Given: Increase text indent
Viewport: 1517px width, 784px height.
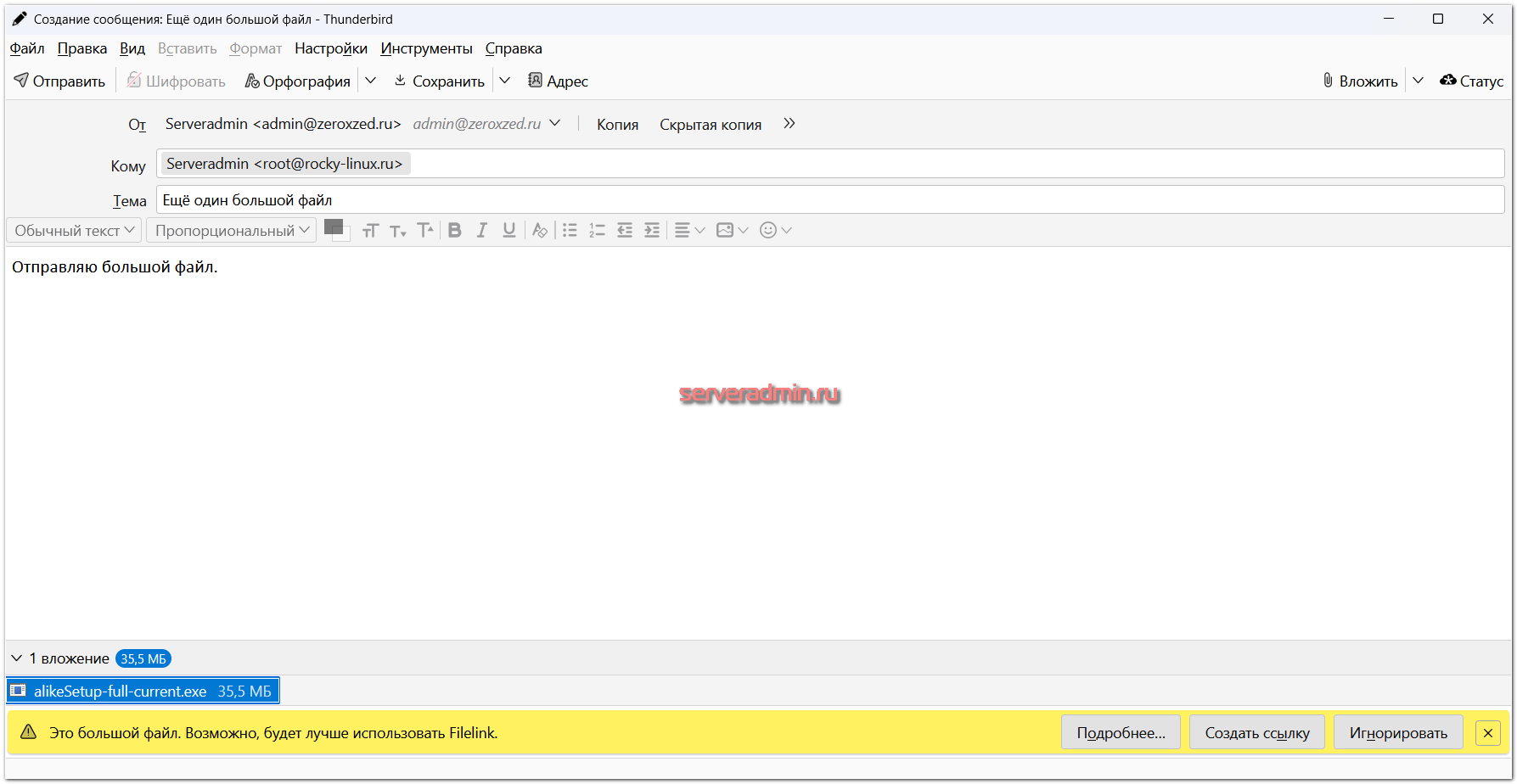Looking at the screenshot, I should pyautogui.click(x=652, y=231).
